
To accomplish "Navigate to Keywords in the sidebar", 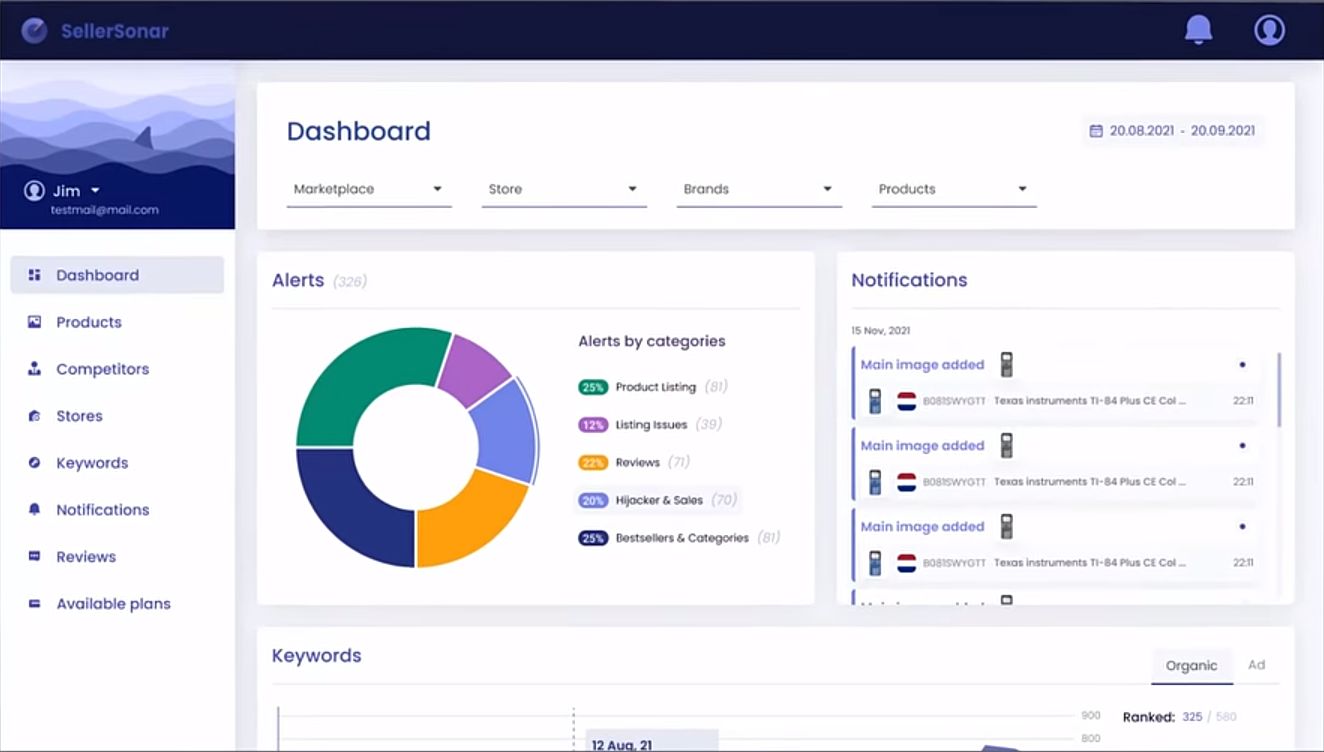I will [x=92, y=463].
